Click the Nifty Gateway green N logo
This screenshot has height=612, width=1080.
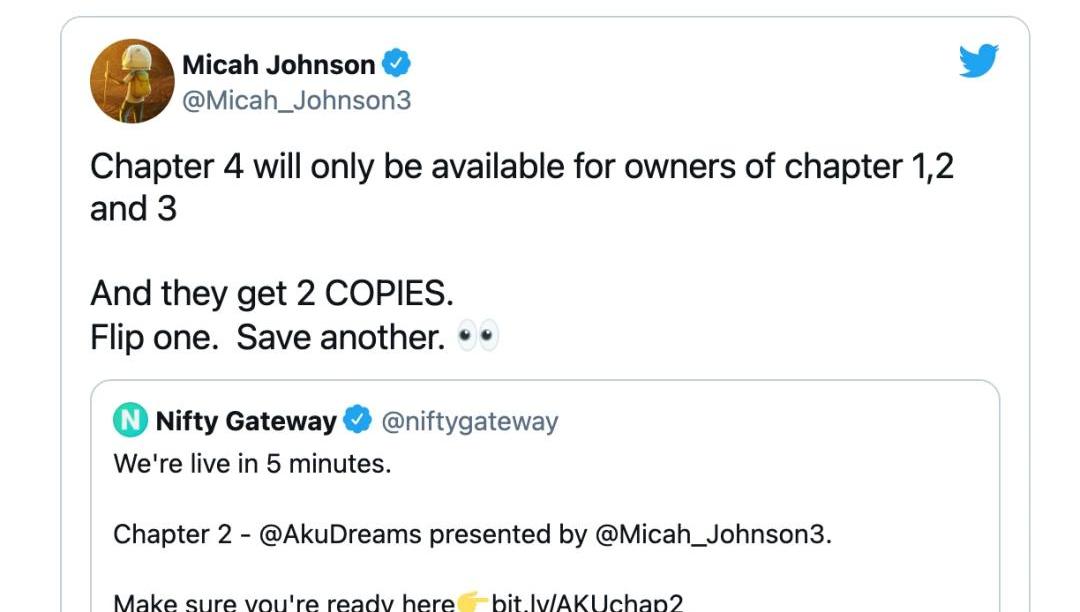coord(130,421)
